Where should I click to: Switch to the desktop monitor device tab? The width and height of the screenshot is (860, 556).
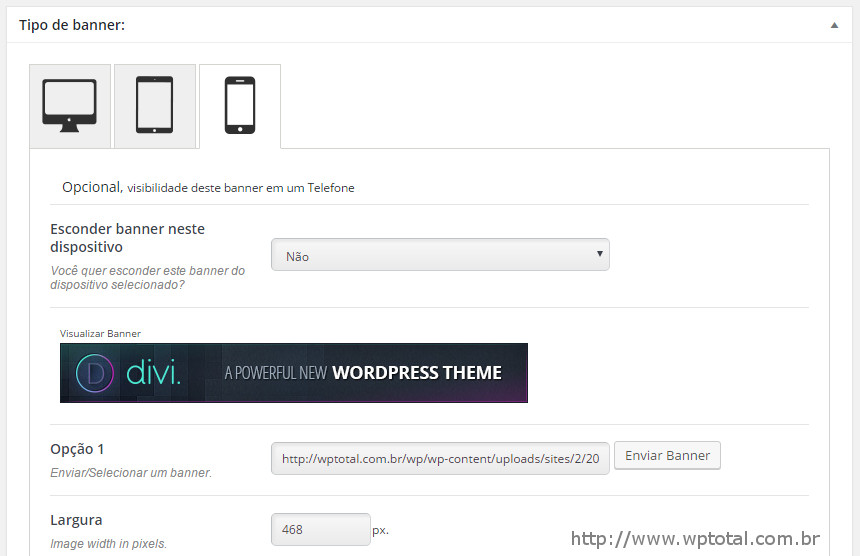tap(70, 106)
